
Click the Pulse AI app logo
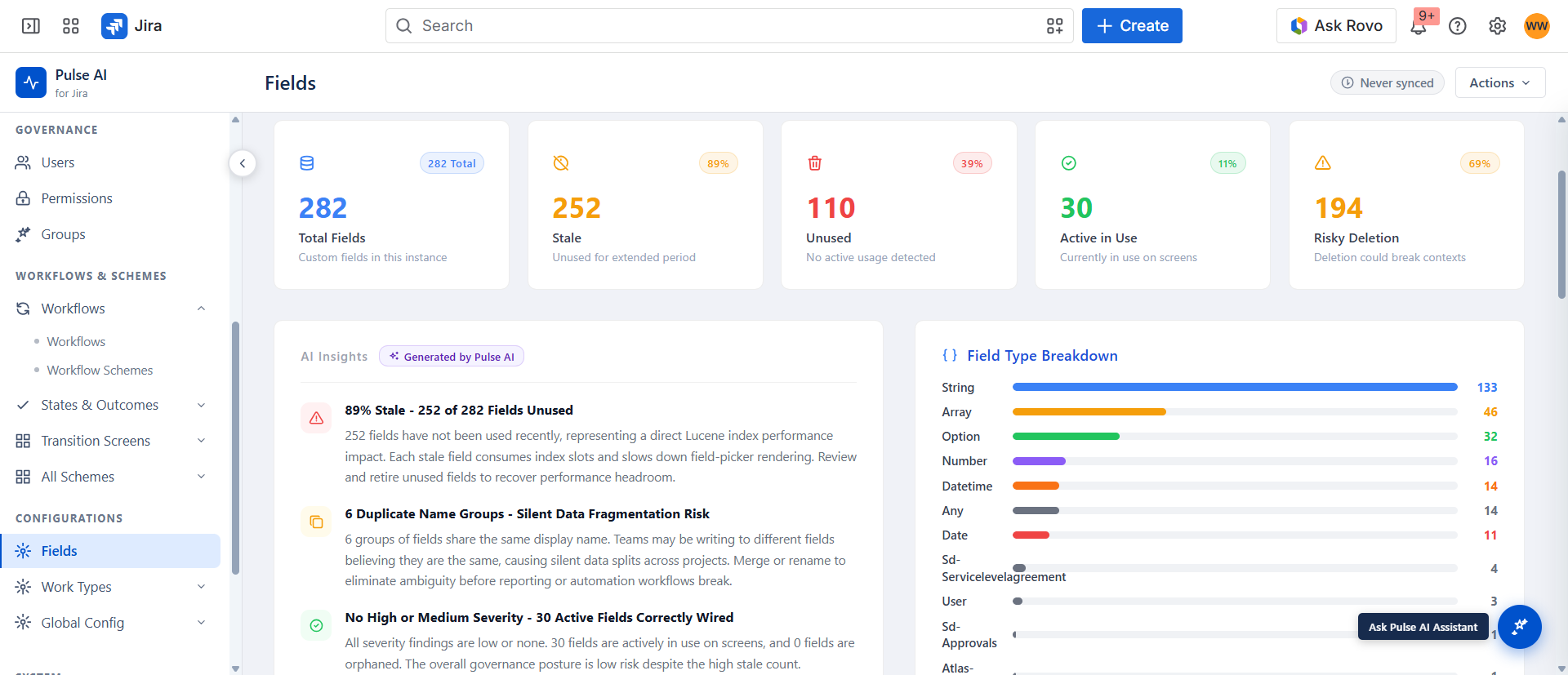coord(31,82)
